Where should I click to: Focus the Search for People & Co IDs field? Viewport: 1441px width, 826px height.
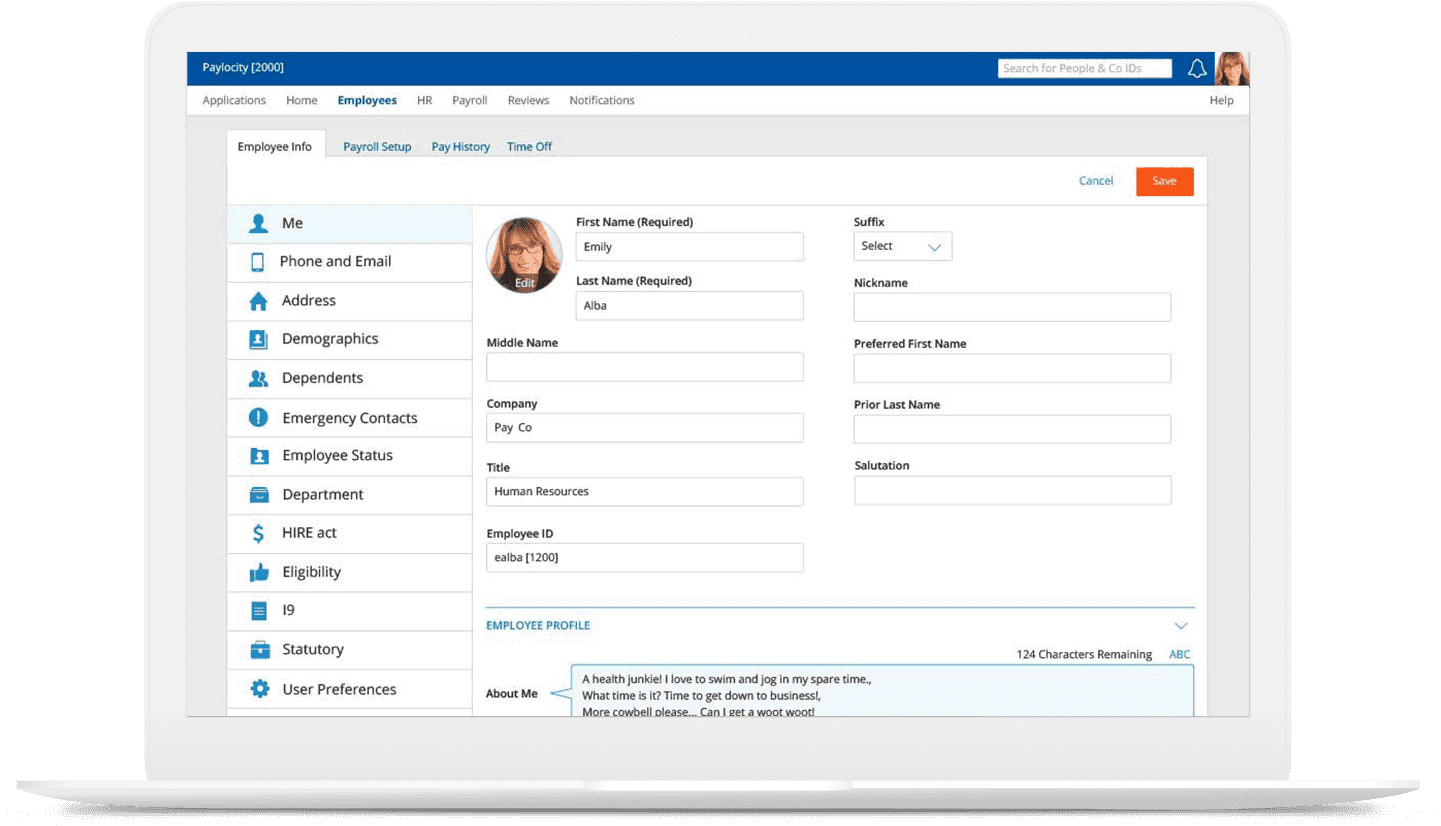click(x=1084, y=68)
